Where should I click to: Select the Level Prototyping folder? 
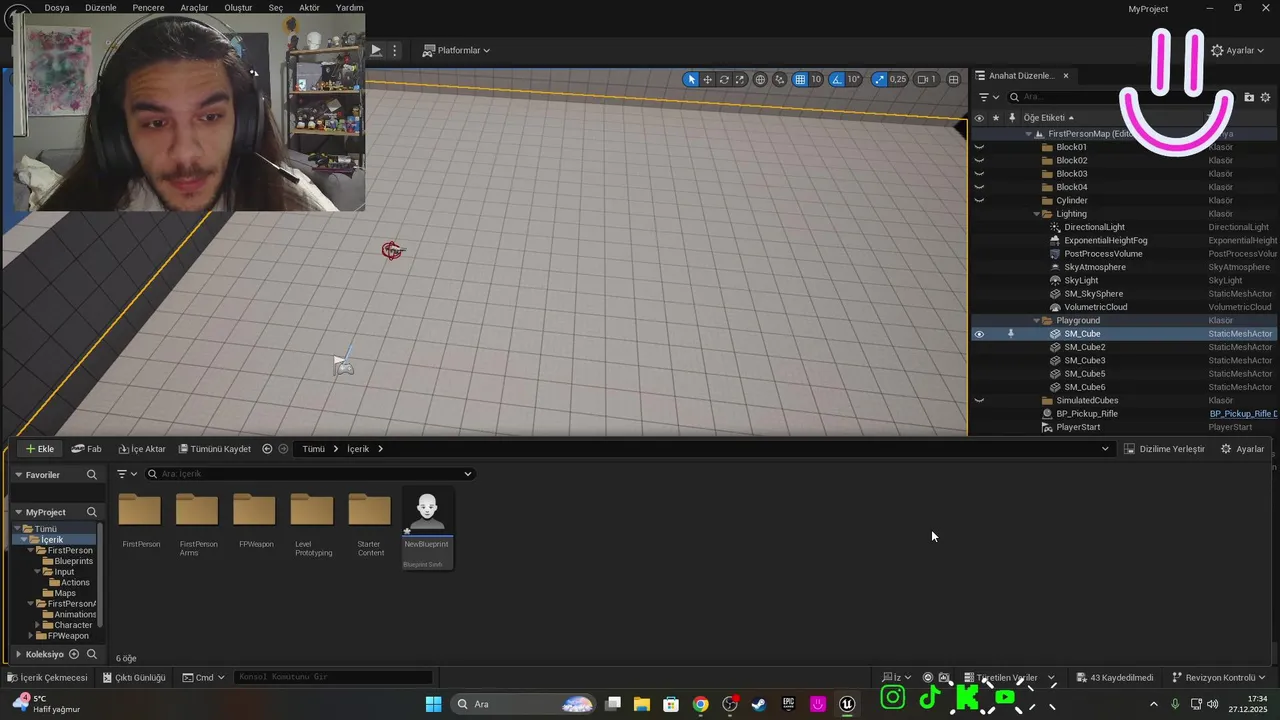313,524
